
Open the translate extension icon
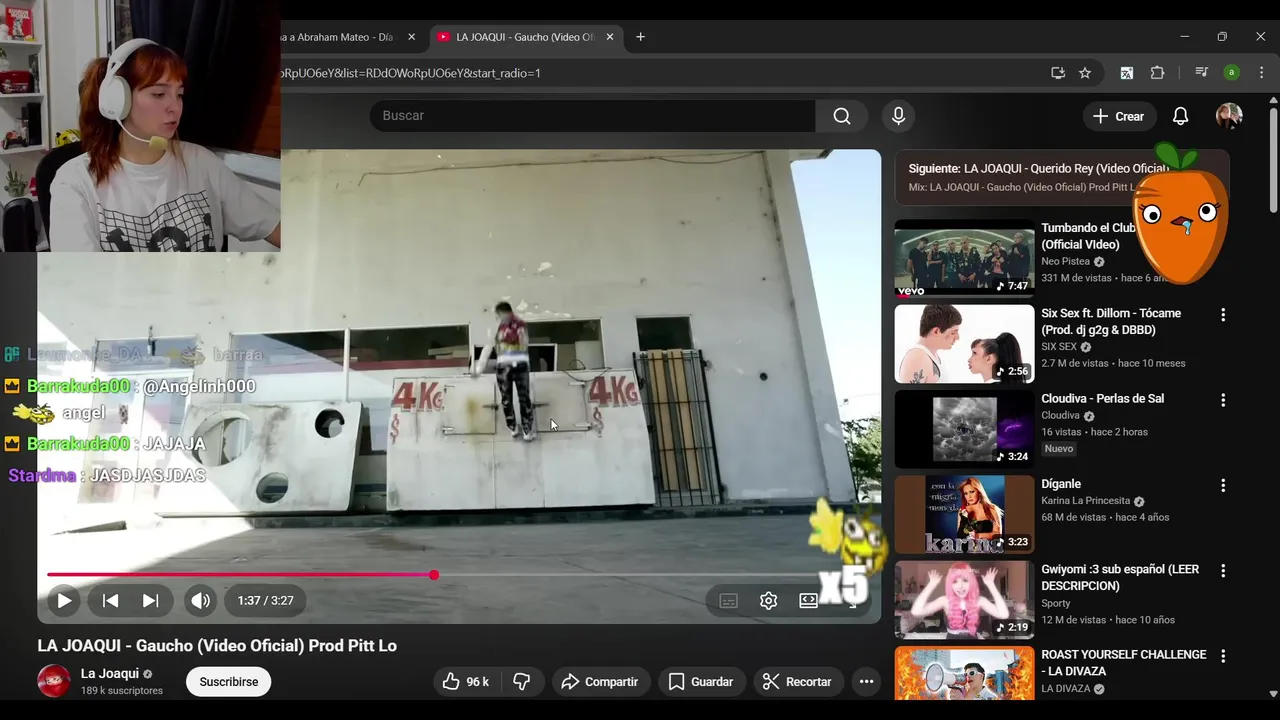[1127, 73]
